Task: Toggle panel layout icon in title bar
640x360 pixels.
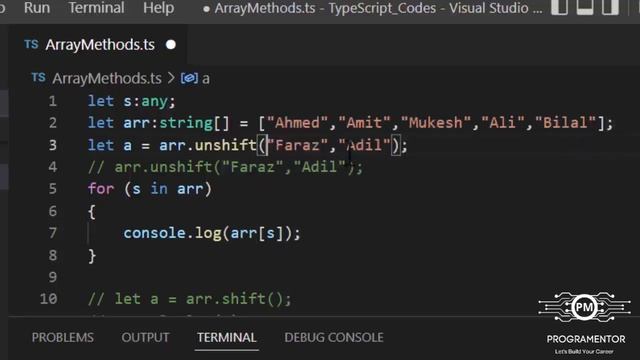Action: point(585,7)
